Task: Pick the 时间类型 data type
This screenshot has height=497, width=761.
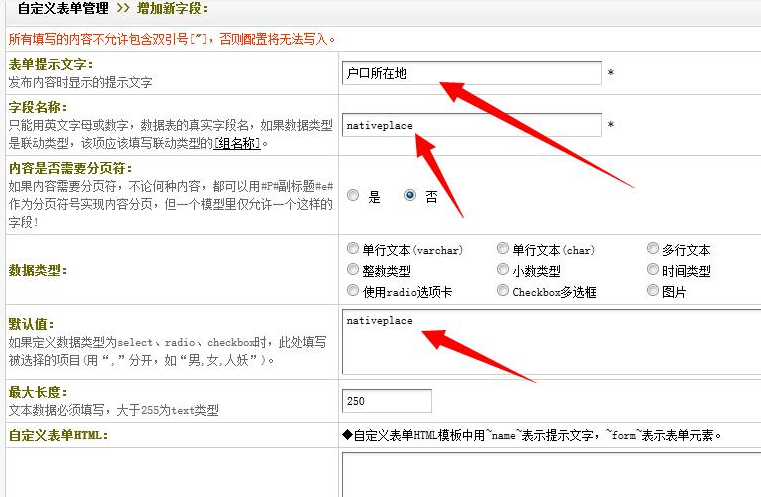Action: tap(653, 270)
